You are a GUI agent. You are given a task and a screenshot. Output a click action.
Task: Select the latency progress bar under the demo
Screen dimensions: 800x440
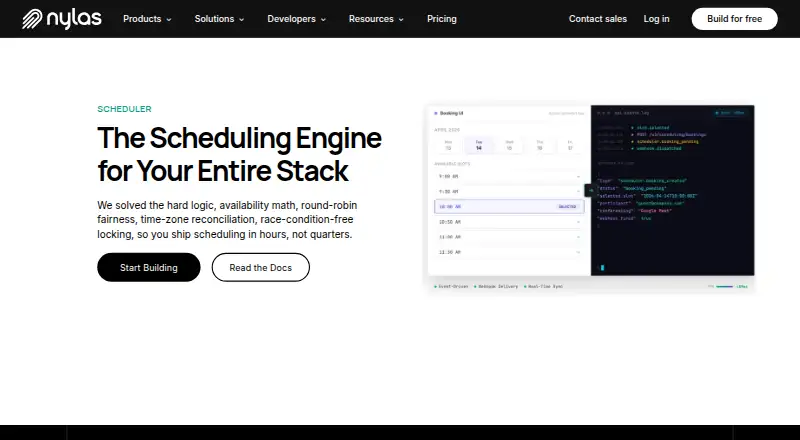click(x=724, y=287)
